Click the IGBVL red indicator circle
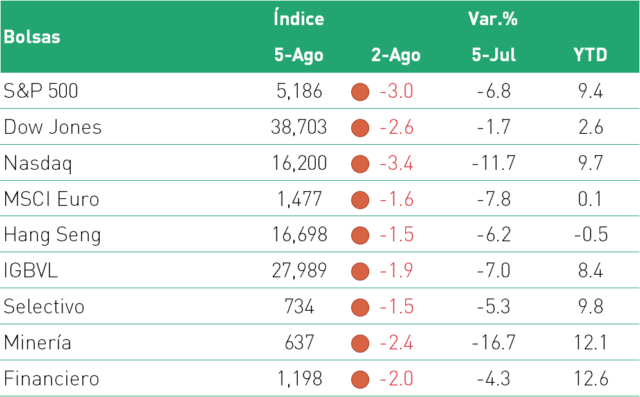640x397 pixels. pos(360,271)
